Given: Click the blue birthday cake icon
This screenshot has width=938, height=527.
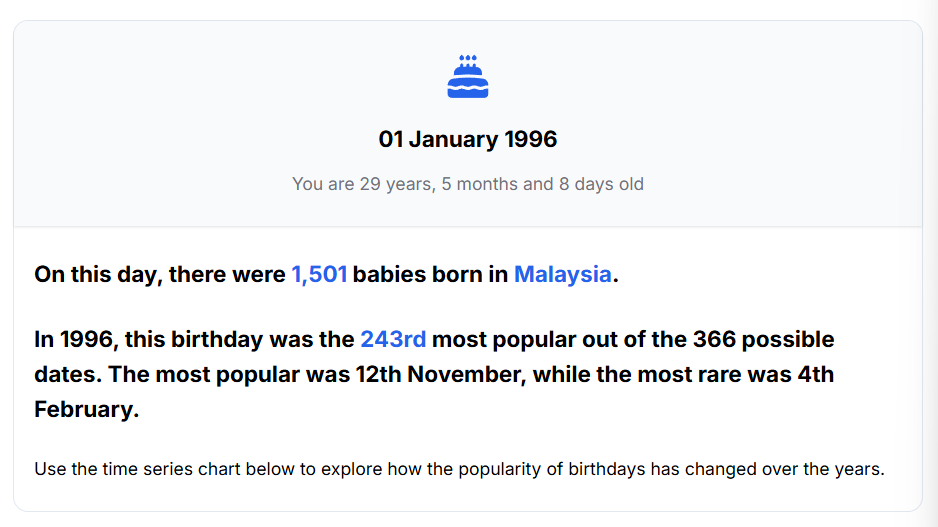Looking at the screenshot, I should click(x=468, y=77).
